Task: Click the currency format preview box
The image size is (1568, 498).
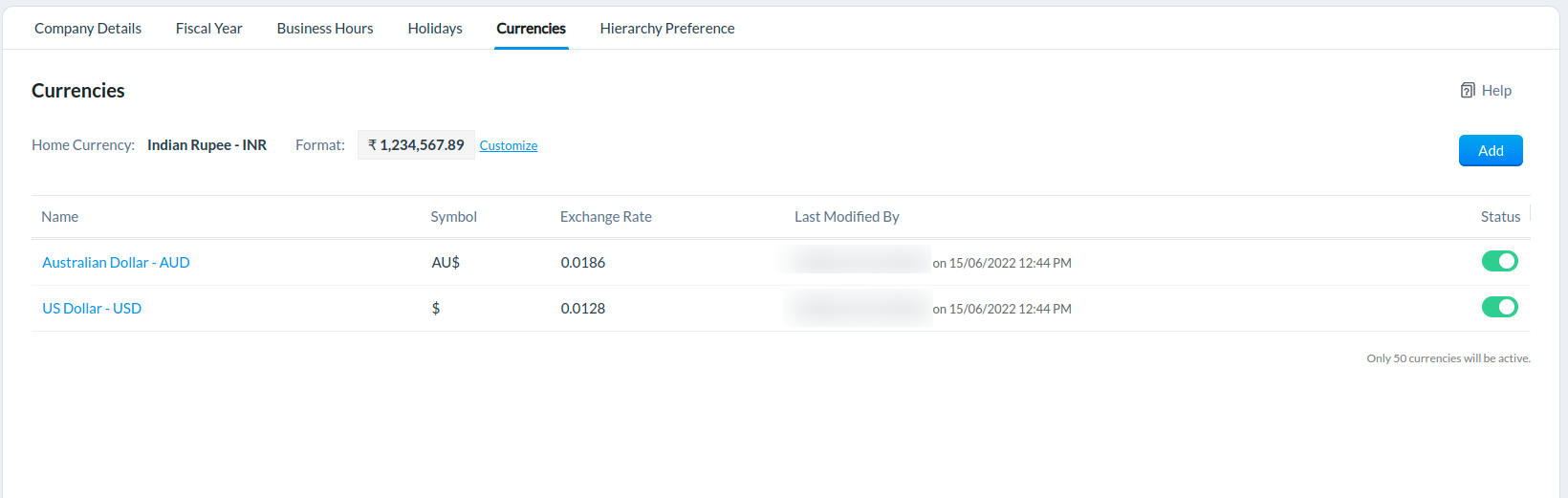Action: point(416,145)
